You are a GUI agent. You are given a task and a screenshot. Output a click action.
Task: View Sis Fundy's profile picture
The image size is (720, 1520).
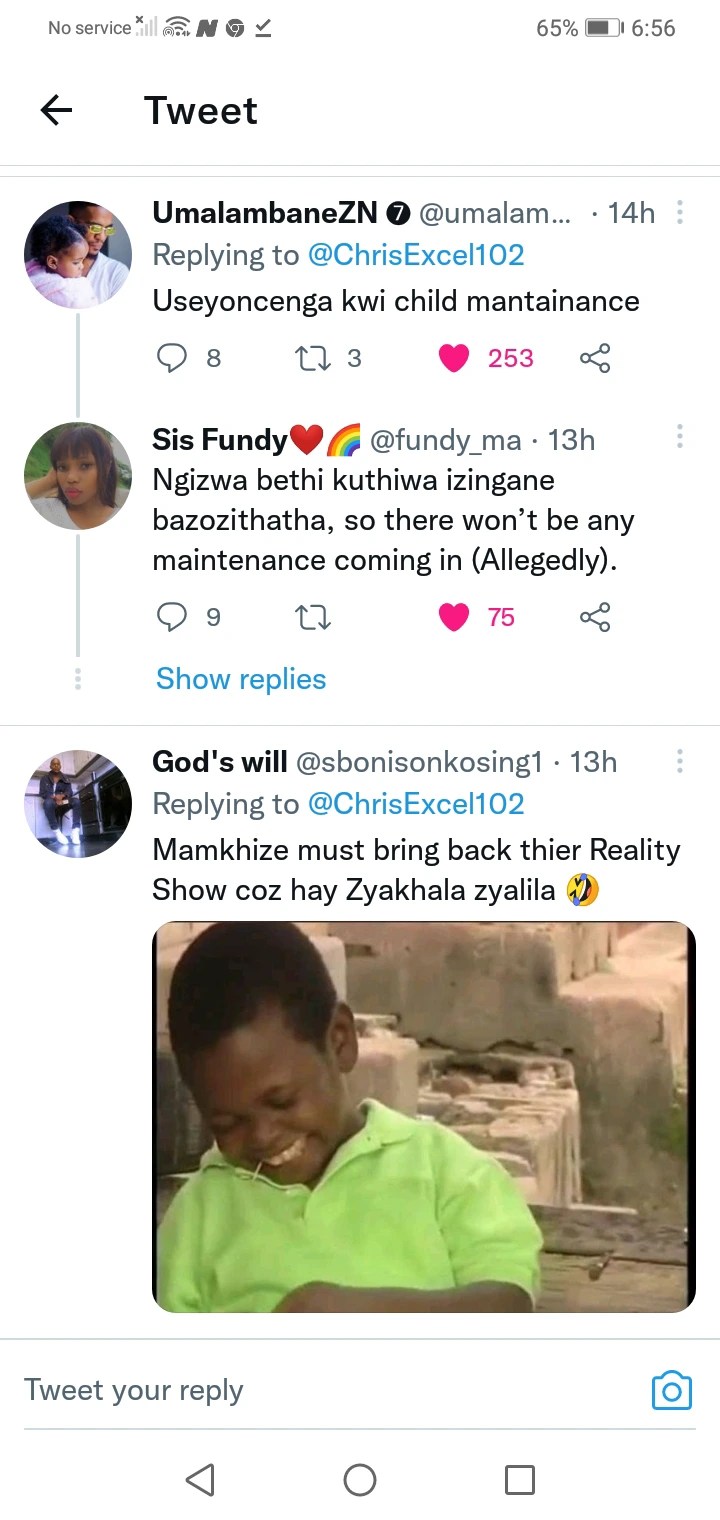(78, 476)
